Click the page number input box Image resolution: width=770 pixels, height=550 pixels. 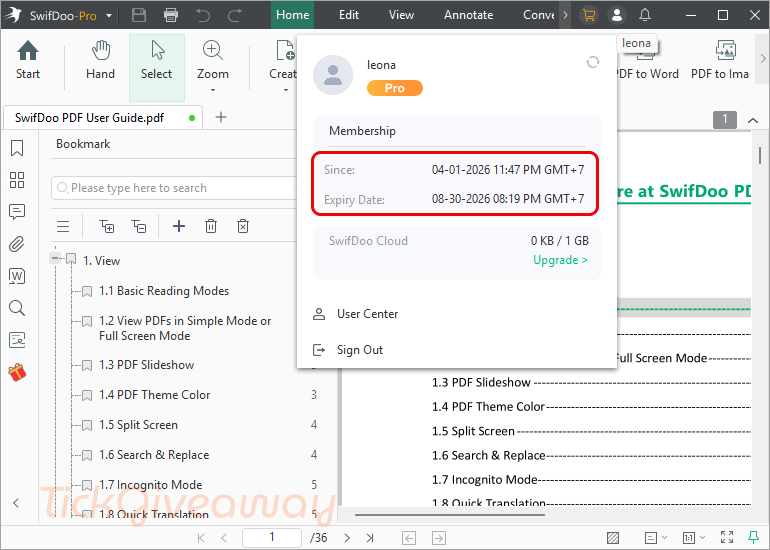pyautogui.click(x=272, y=538)
